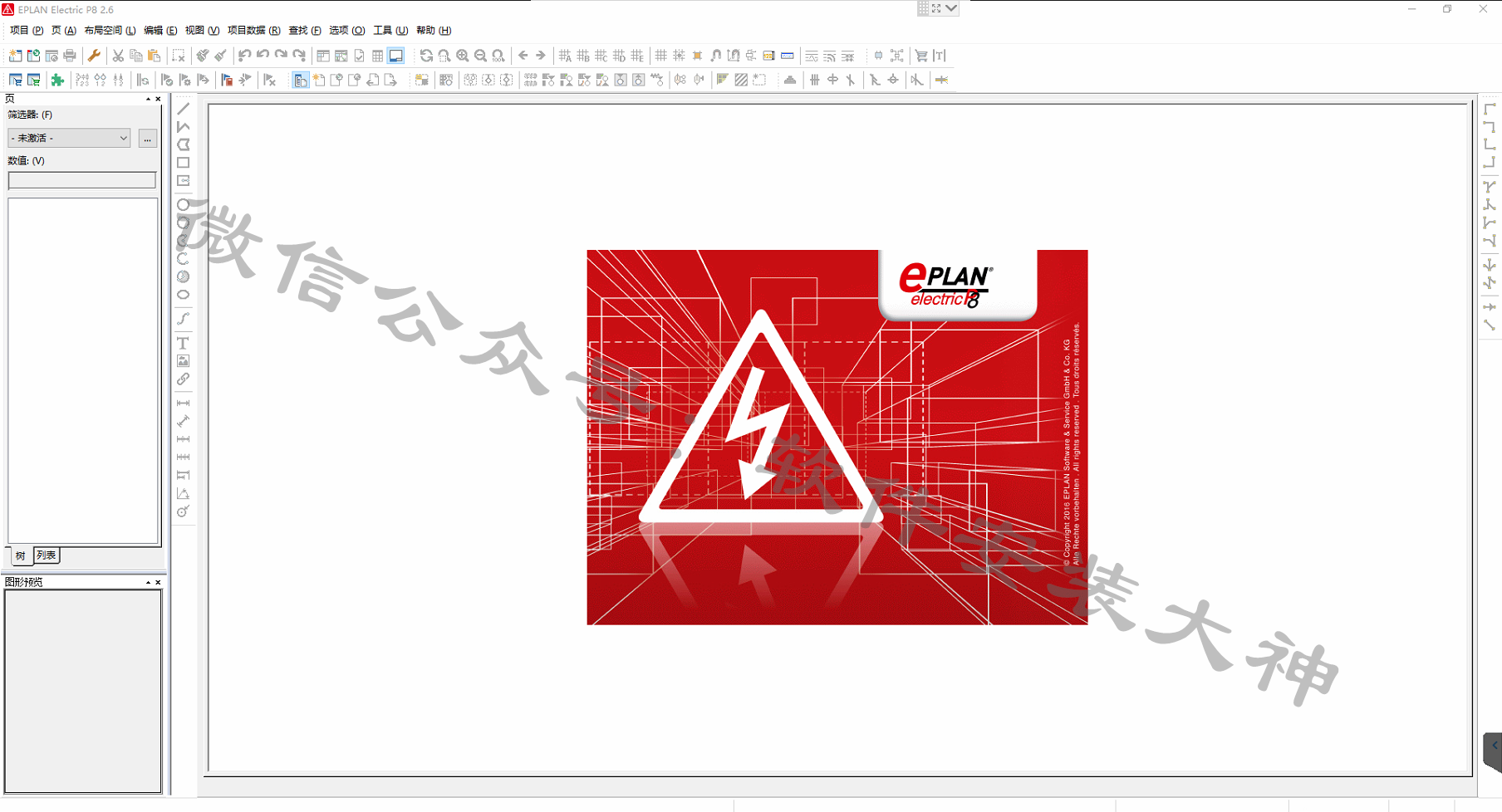
Task: Toggle snap to grid icon
Action: 680,56
